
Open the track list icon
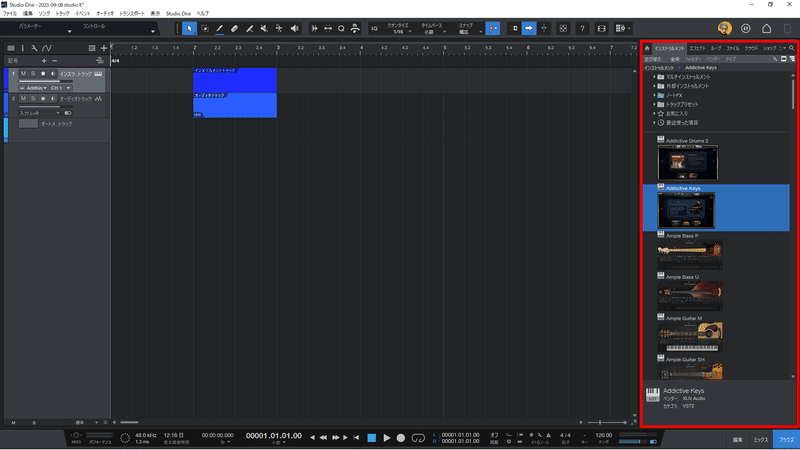pyautogui.click(x=11, y=48)
